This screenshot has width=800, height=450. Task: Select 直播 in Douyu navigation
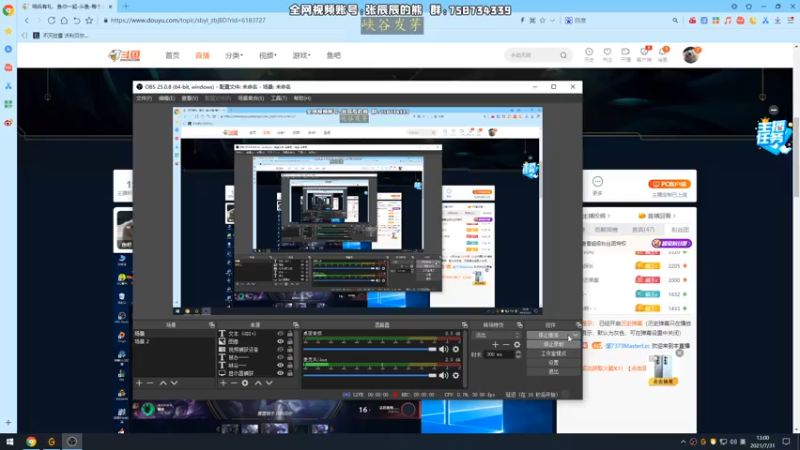click(x=203, y=55)
